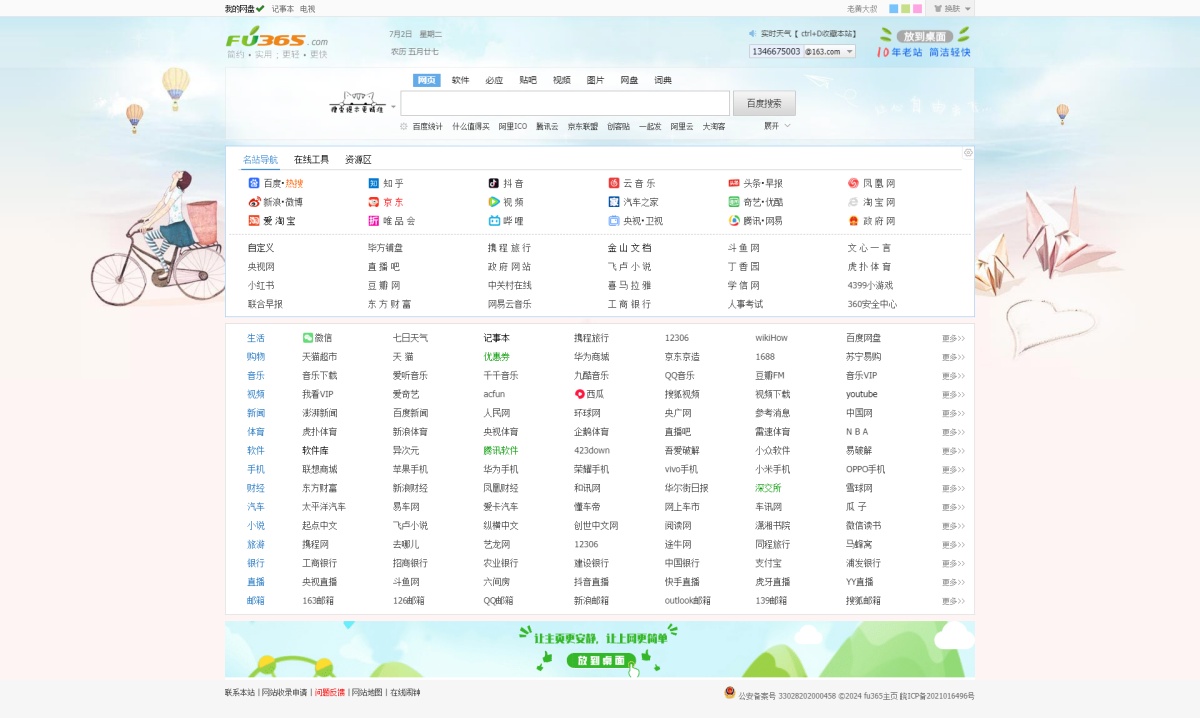Viewport: 1200px width, 718px height.
Task: Select the 在线工具 tab
Action: point(311,160)
